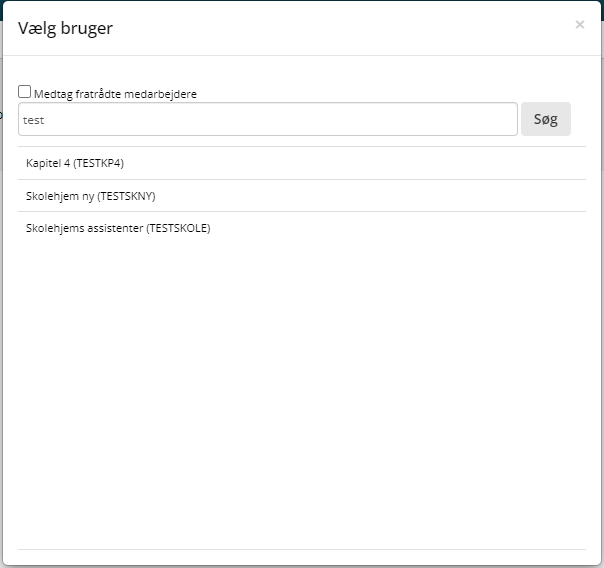
Task: Select the second result, Skolehjem ny
Action: (90, 196)
